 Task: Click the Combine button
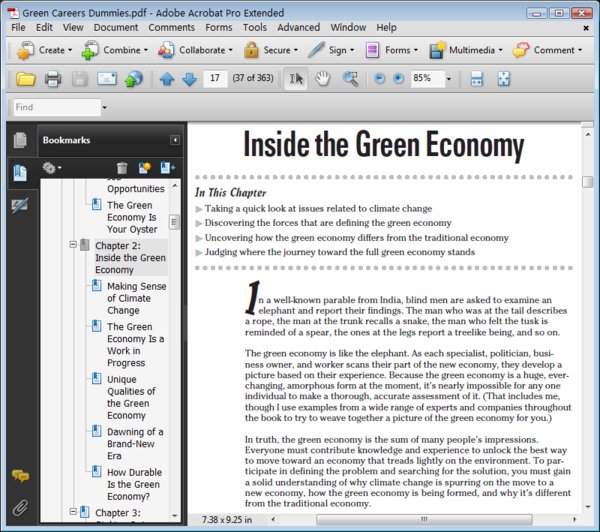111,50
